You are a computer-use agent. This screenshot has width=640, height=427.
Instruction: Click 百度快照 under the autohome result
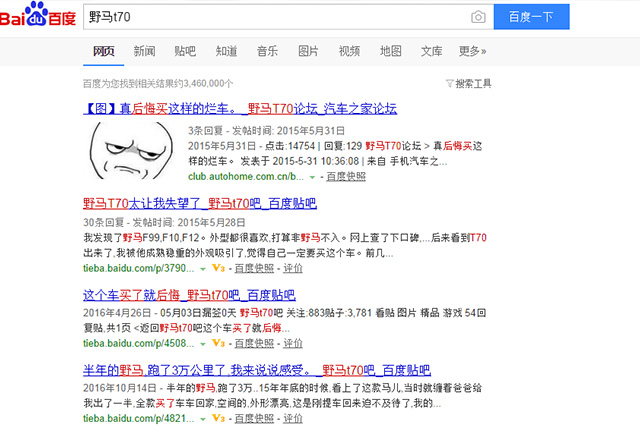[x=344, y=176]
